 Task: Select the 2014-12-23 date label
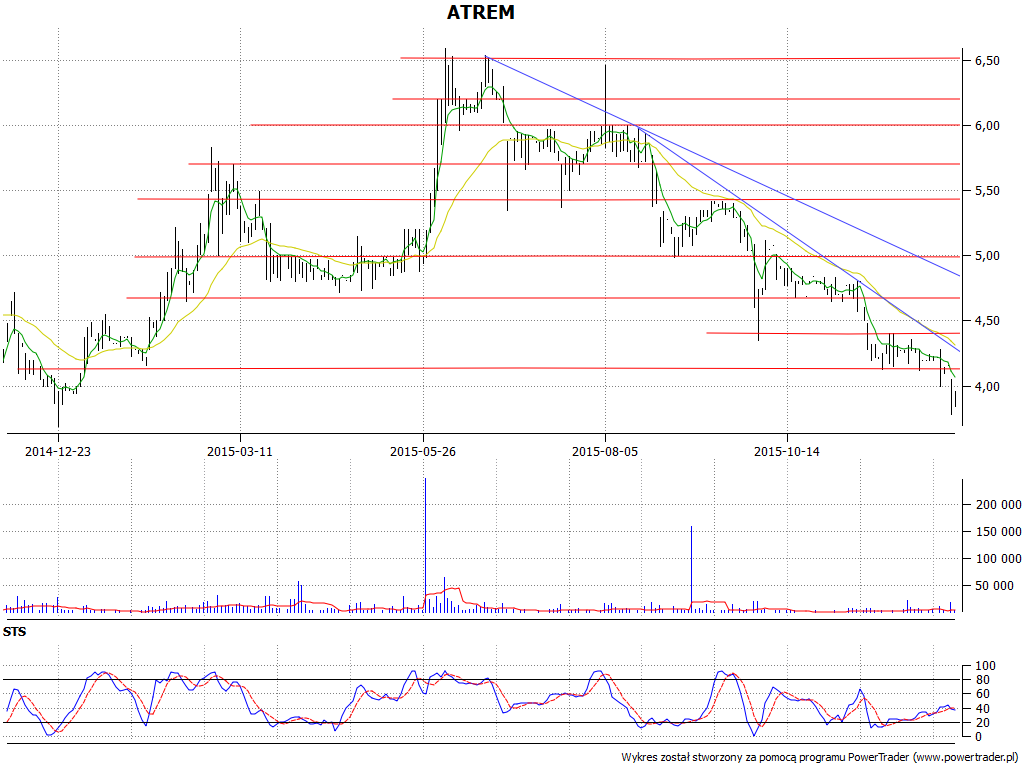(57, 451)
